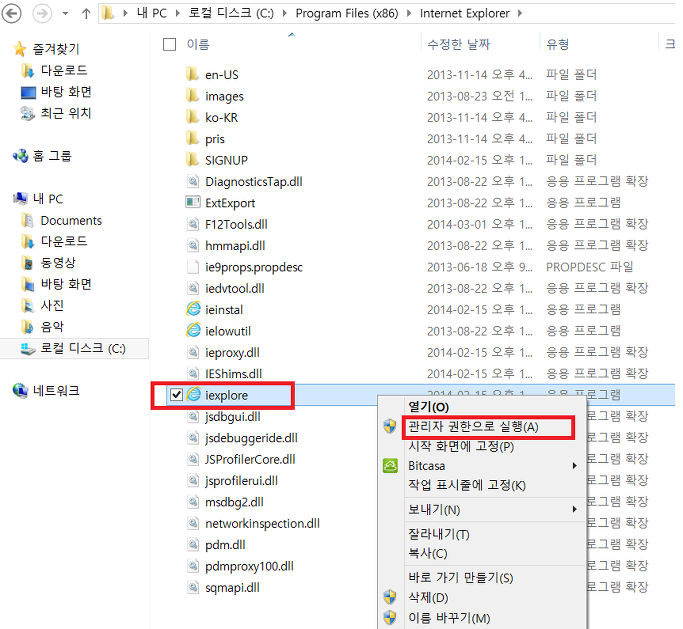Click the 즐겨찾기 star icon
The image size is (683, 629).
[20, 49]
